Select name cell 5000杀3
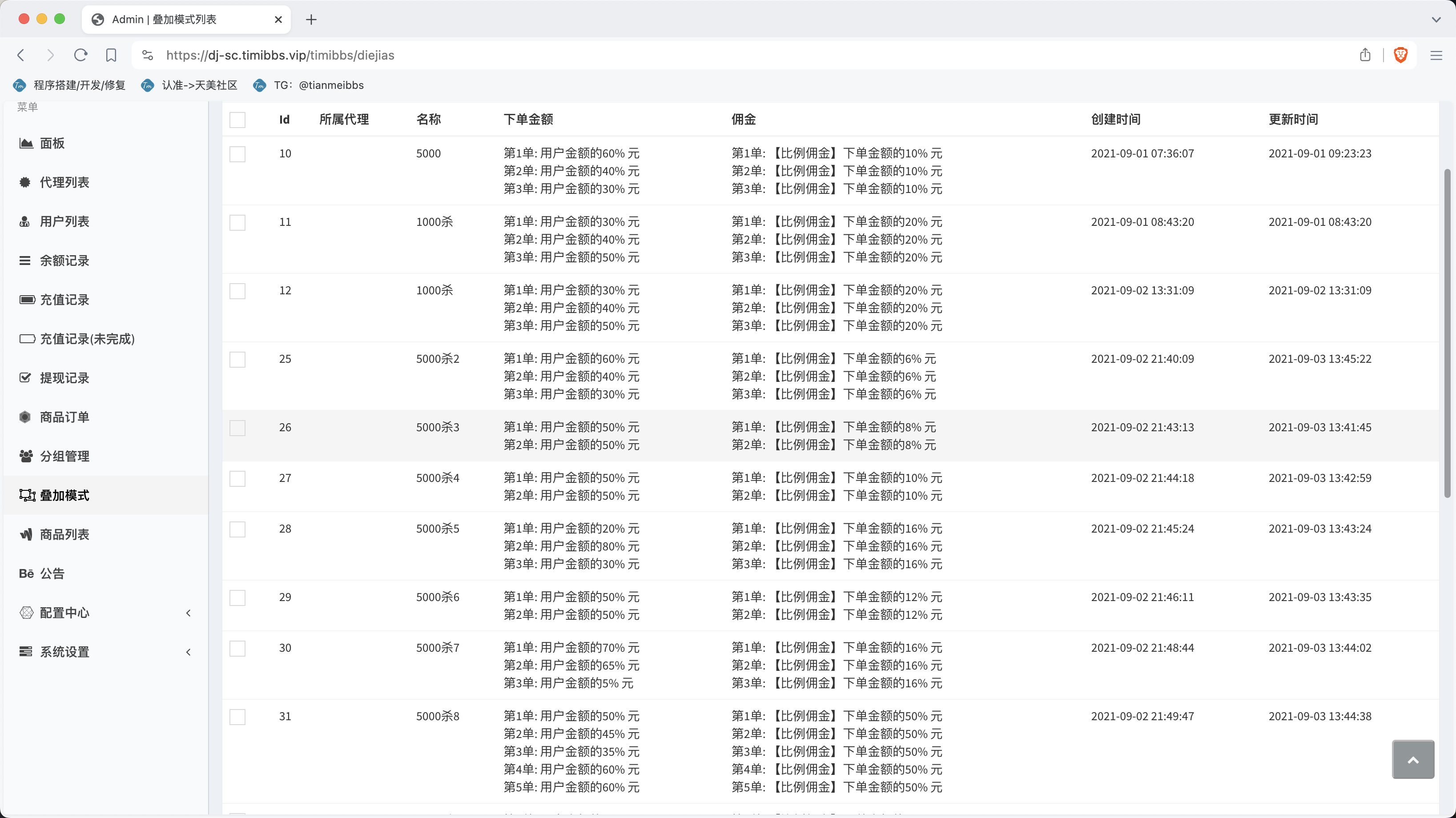Screen dimensions: 1456x818 438,427
